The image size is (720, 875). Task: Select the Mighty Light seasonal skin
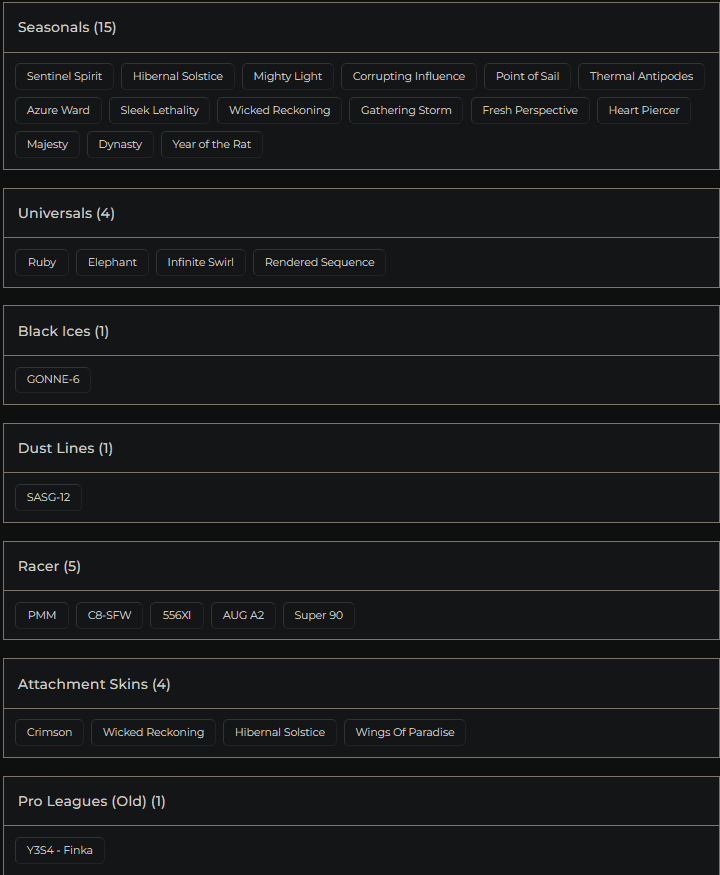click(287, 76)
